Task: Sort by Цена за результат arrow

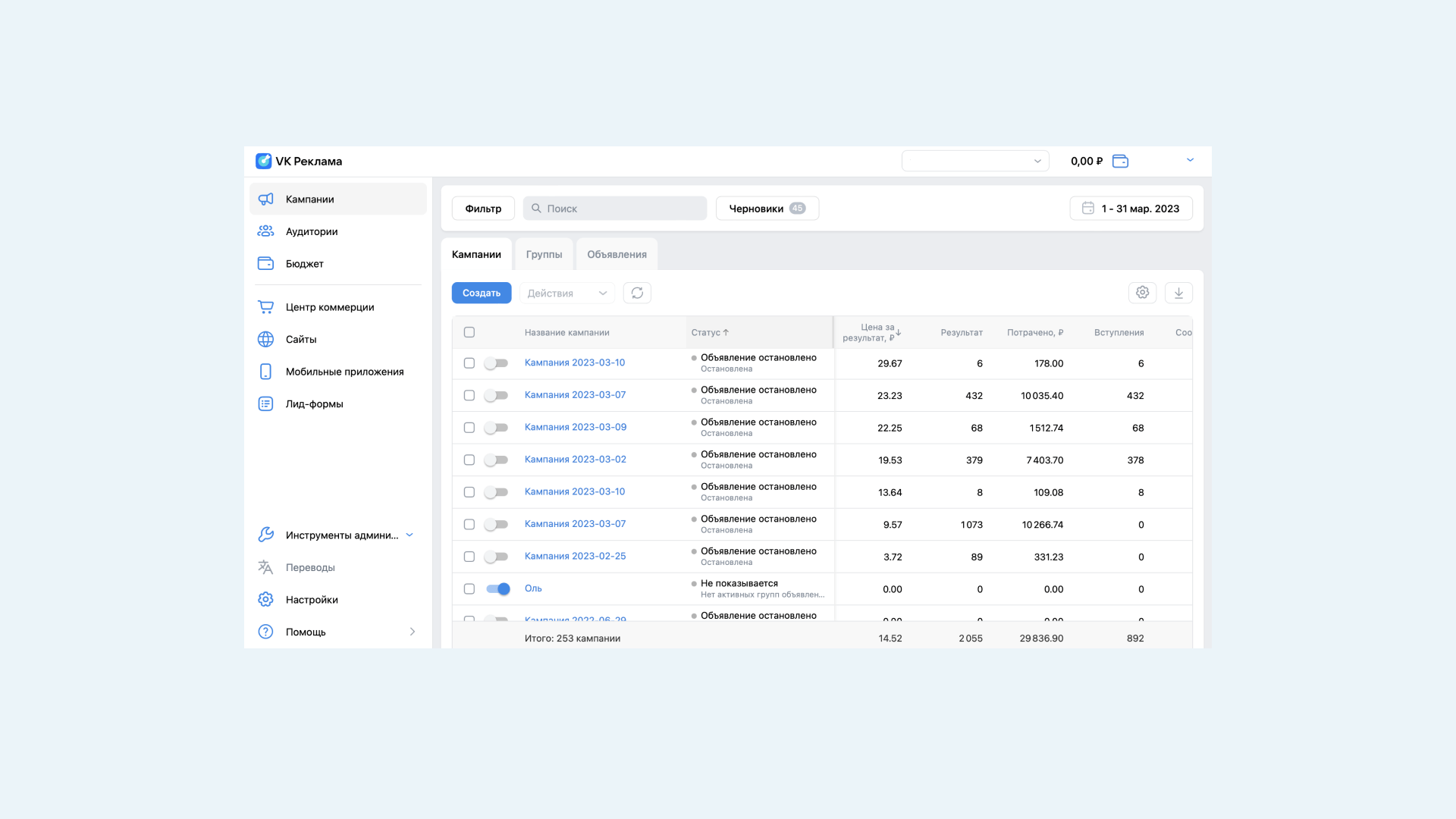Action: tap(899, 332)
